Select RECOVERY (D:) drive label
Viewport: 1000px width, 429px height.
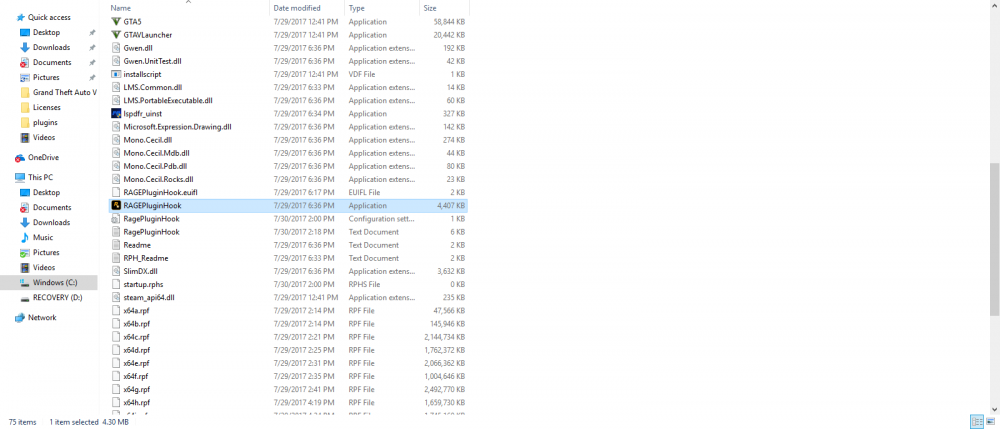pyautogui.click(x=57, y=298)
